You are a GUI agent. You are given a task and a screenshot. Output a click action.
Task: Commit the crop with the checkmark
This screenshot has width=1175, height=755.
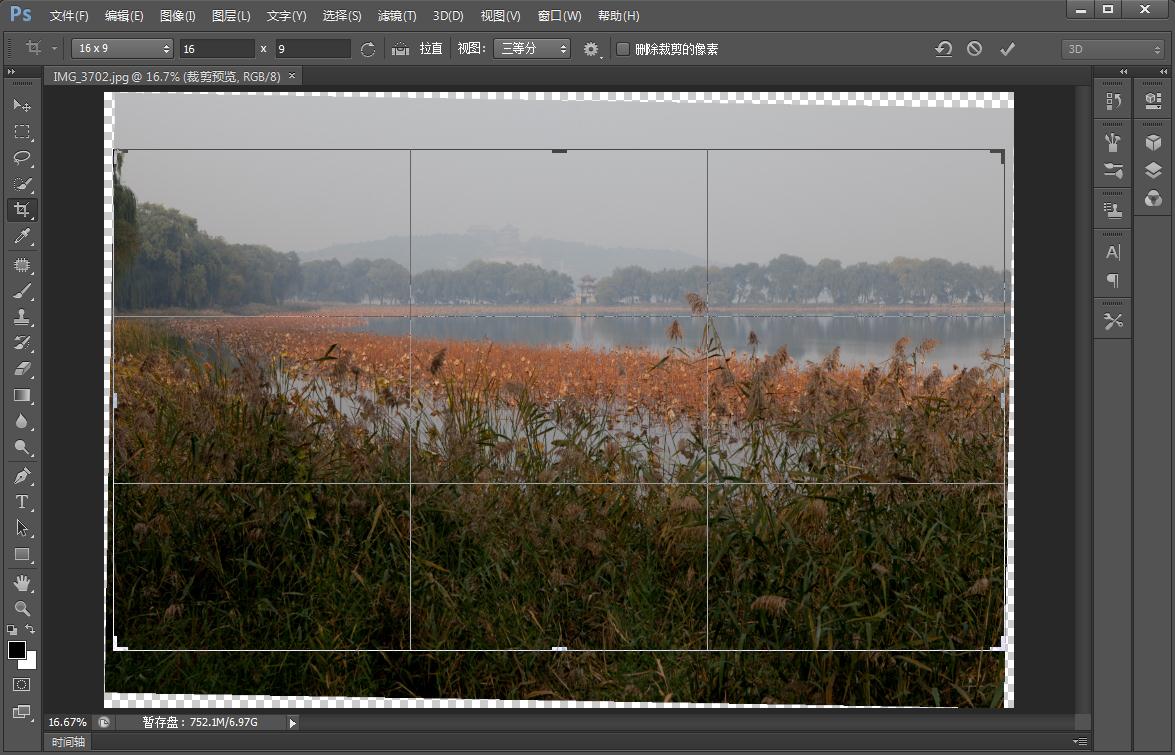click(1007, 49)
